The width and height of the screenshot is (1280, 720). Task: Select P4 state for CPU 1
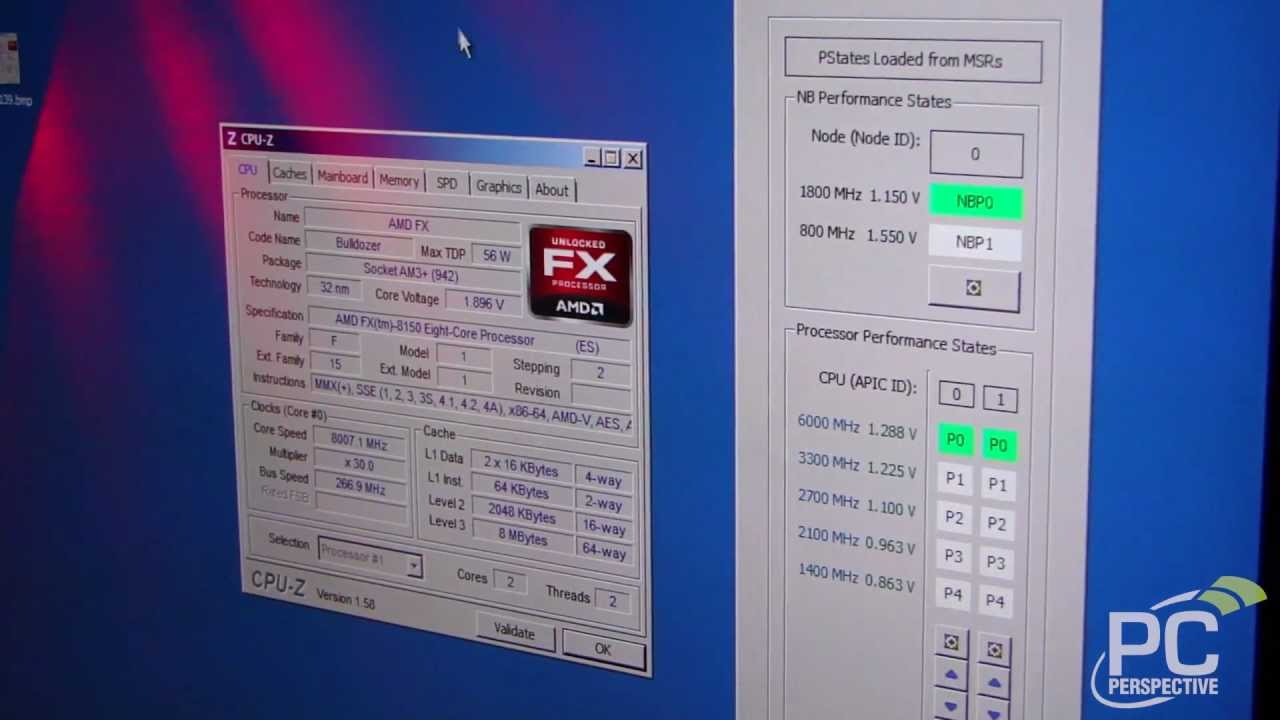(x=994, y=600)
